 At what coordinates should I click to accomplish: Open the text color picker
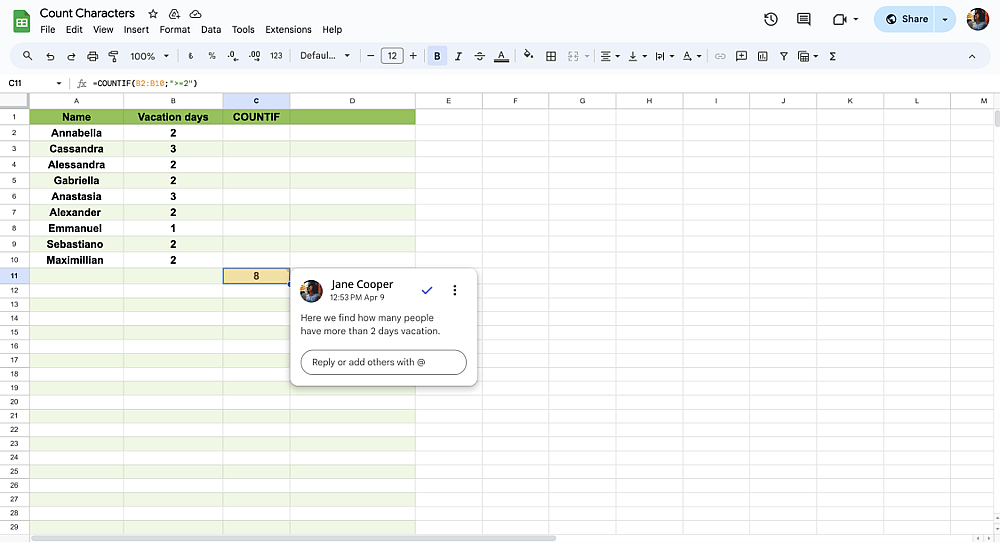(501, 56)
